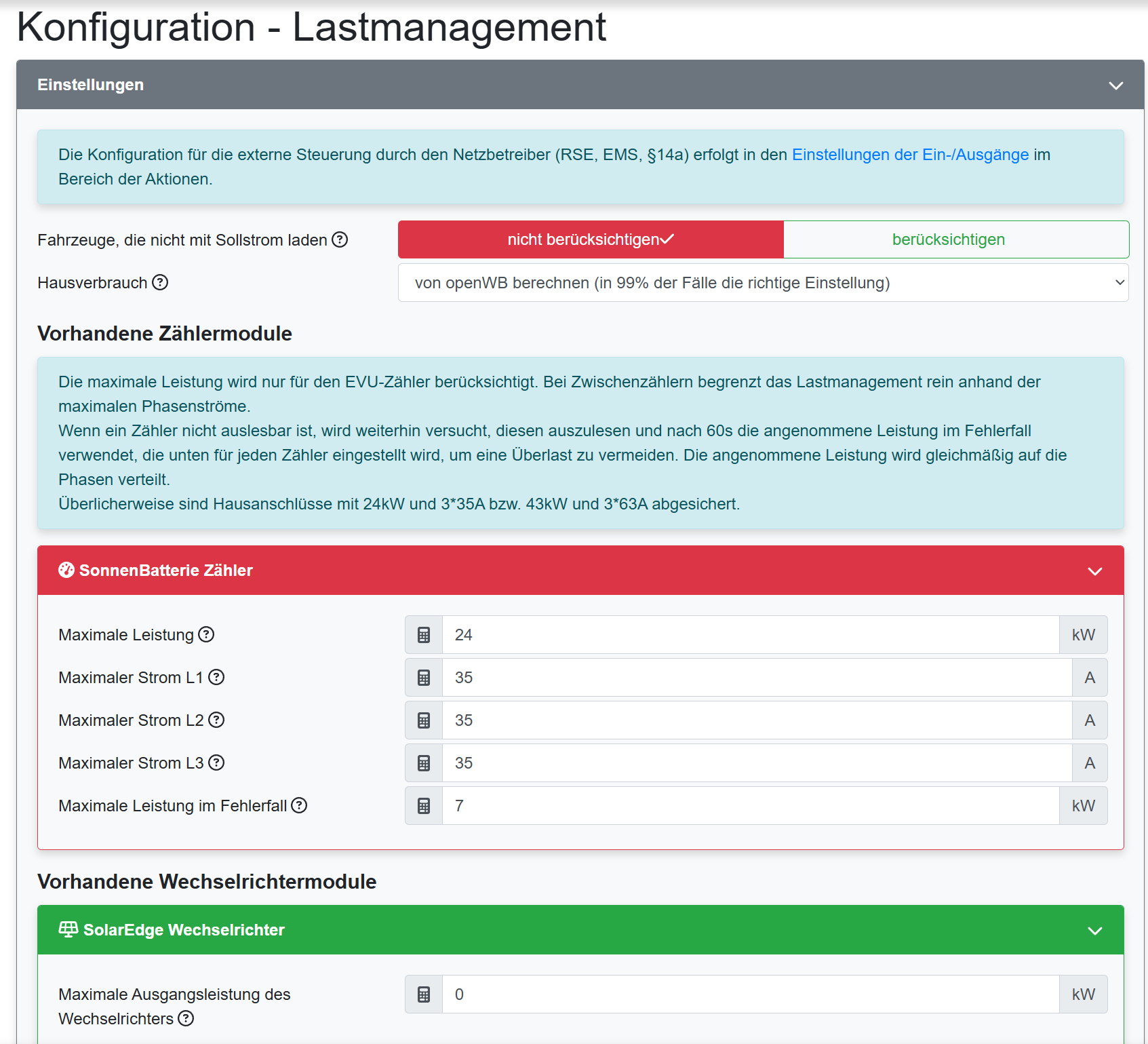
Task: Open the help icon for Maximale Leistung im Fehlerfall
Action: pos(299,805)
